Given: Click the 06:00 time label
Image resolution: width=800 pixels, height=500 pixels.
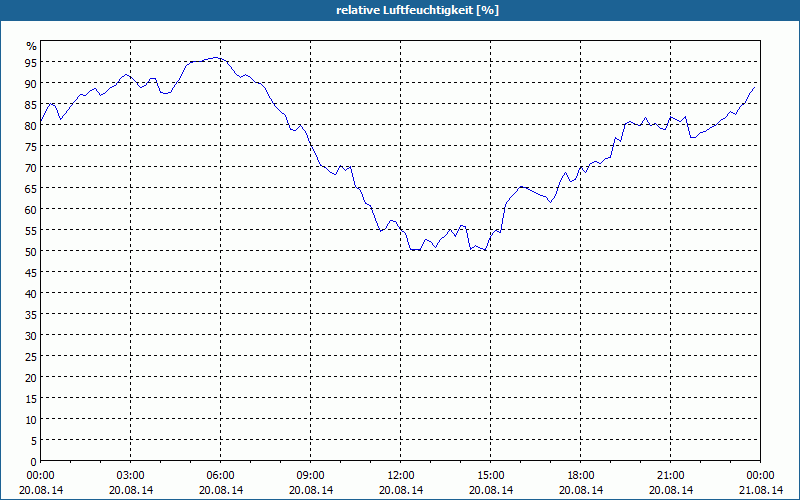Looking at the screenshot, I should coord(220,475).
